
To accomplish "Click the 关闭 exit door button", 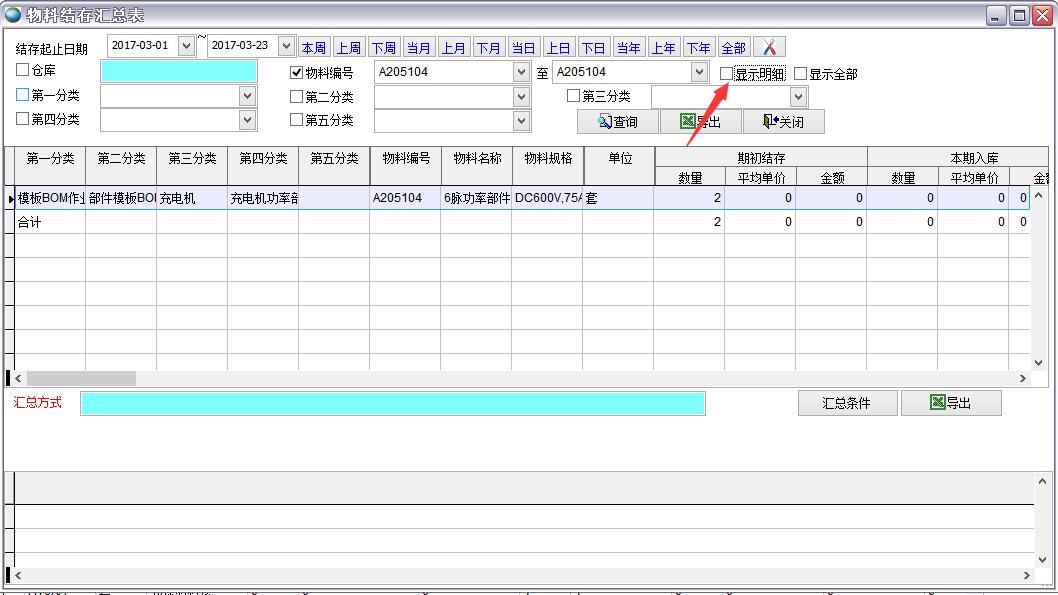I will coord(783,122).
